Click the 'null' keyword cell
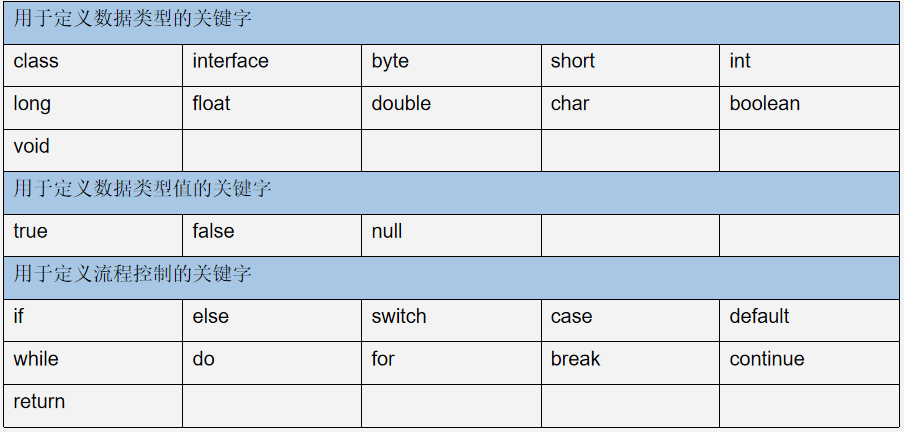 [x=451, y=235]
